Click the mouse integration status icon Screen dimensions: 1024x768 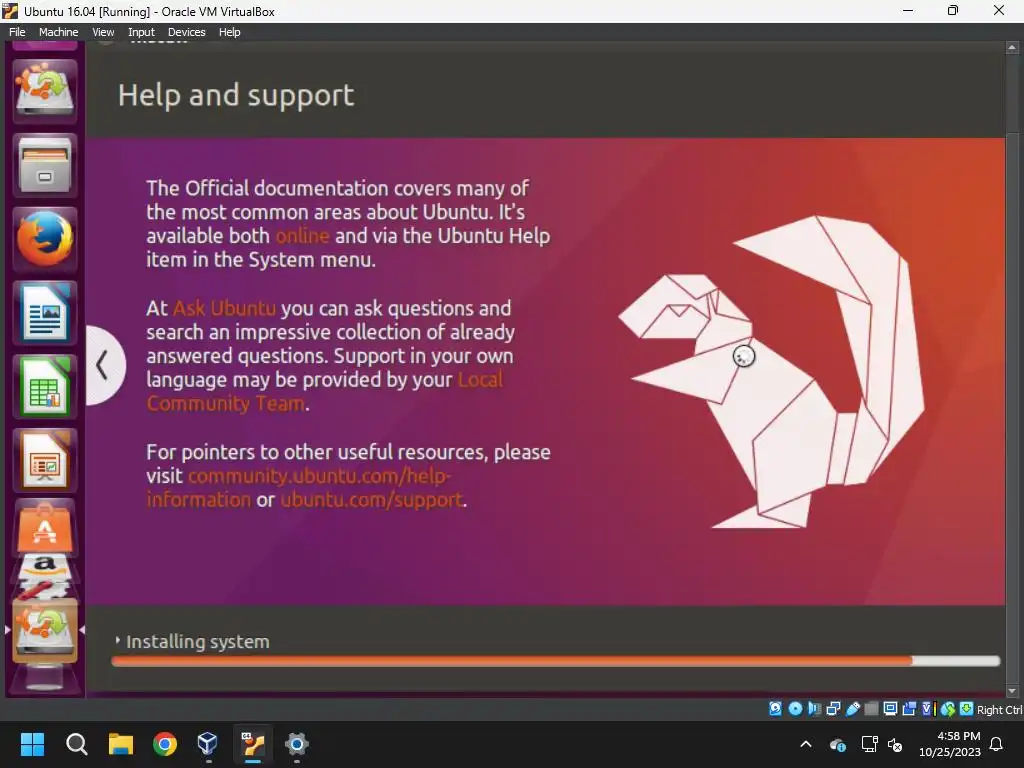pyautogui.click(x=948, y=709)
